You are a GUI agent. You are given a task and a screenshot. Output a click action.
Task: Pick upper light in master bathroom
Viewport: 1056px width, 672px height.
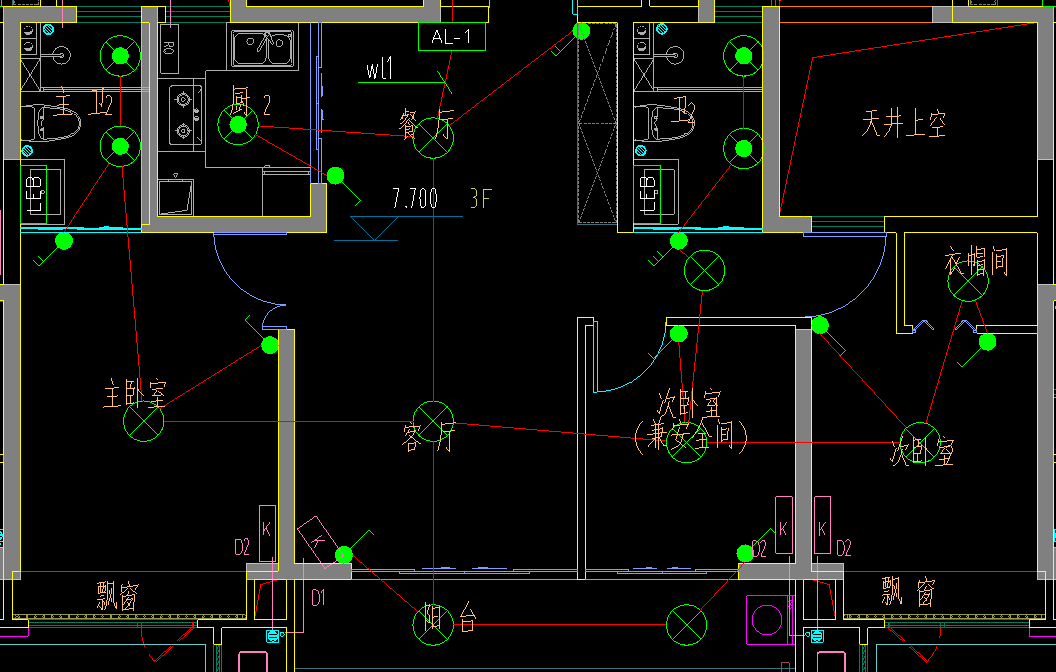coord(121,56)
